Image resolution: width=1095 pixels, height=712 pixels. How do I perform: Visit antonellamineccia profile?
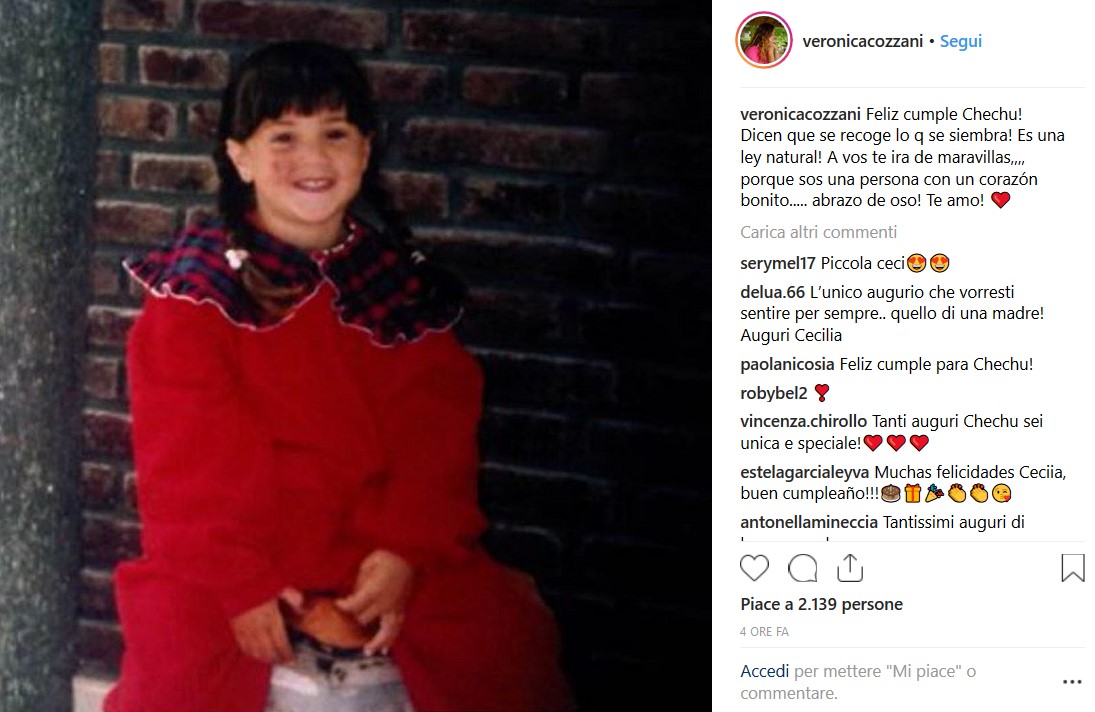809,521
